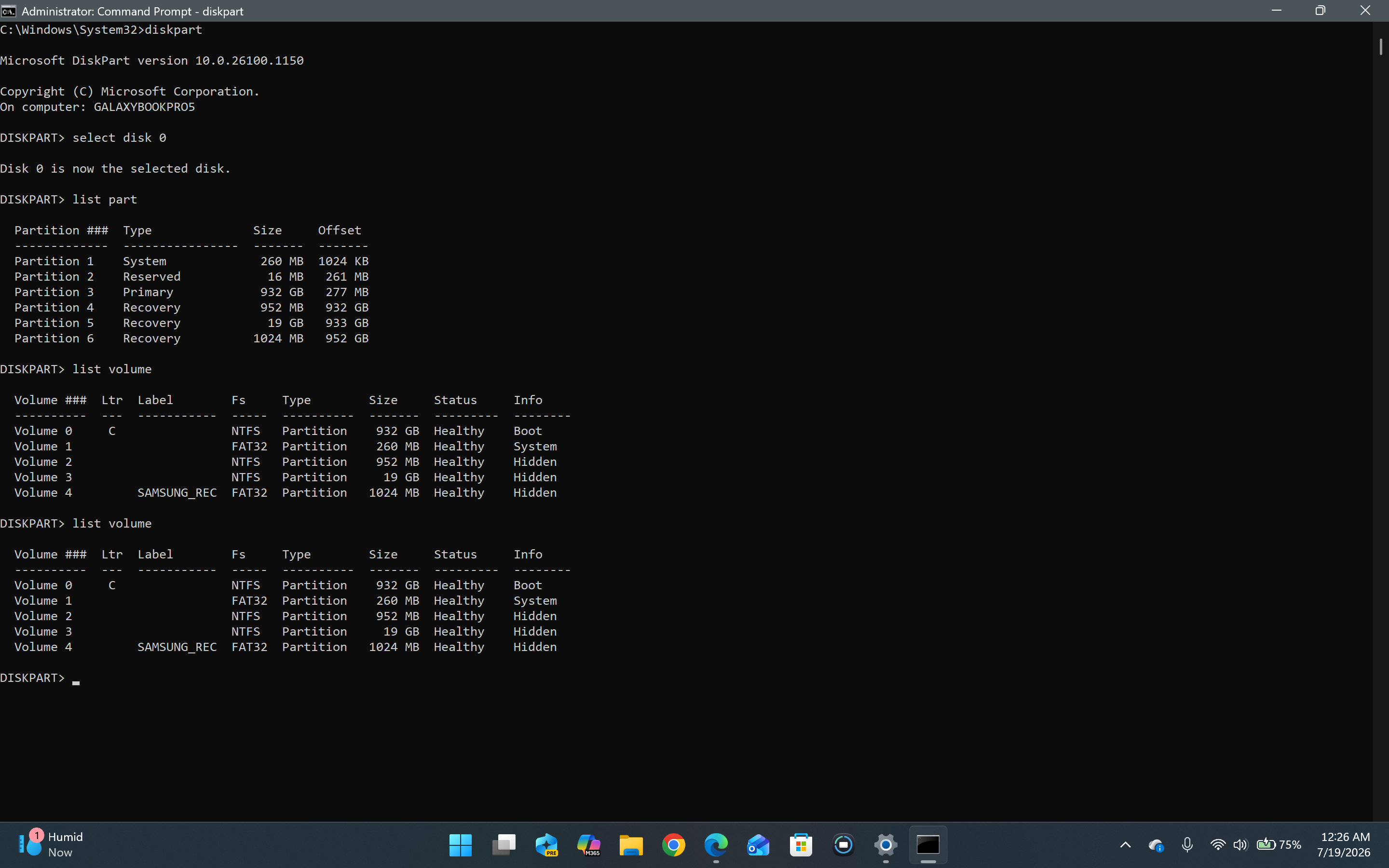Check the 75% battery indicator

tap(1278, 844)
